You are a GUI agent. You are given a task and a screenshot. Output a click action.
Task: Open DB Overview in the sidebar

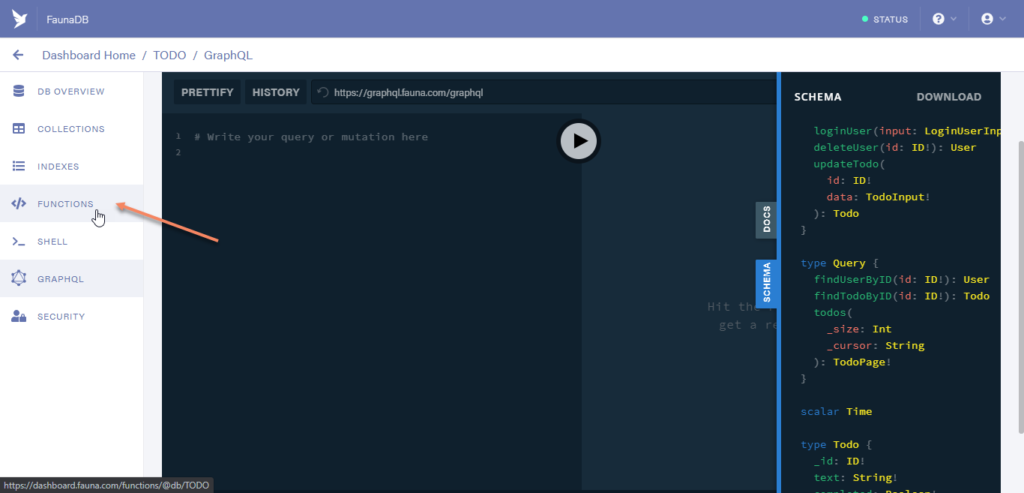coord(71,91)
